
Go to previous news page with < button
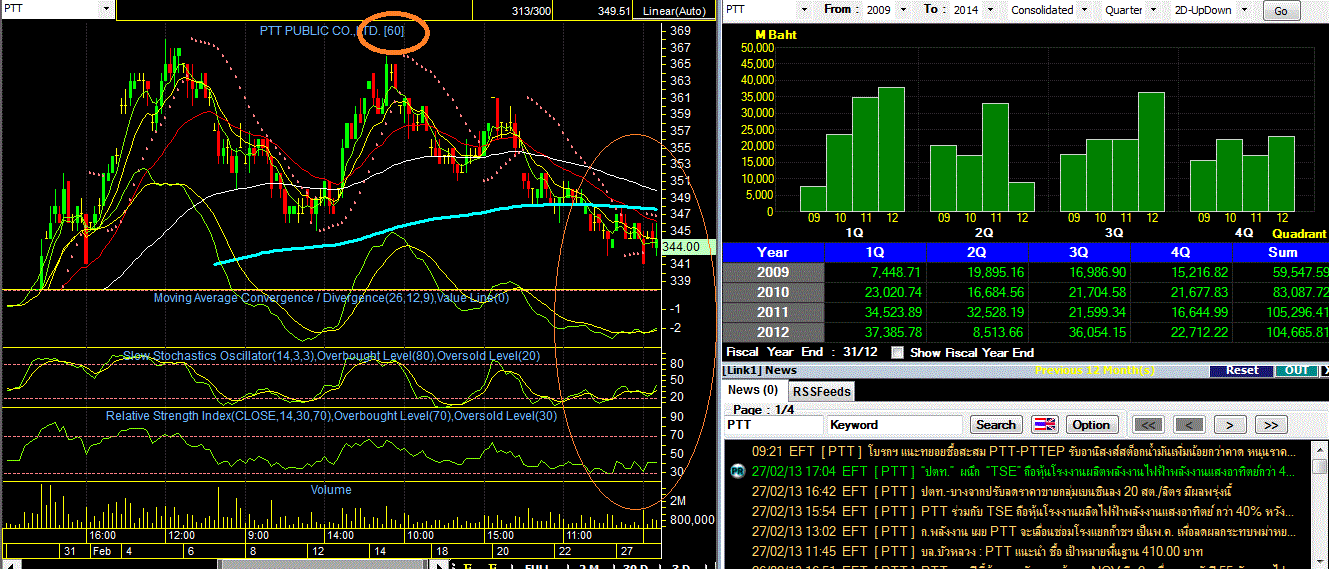pyautogui.click(x=1189, y=425)
